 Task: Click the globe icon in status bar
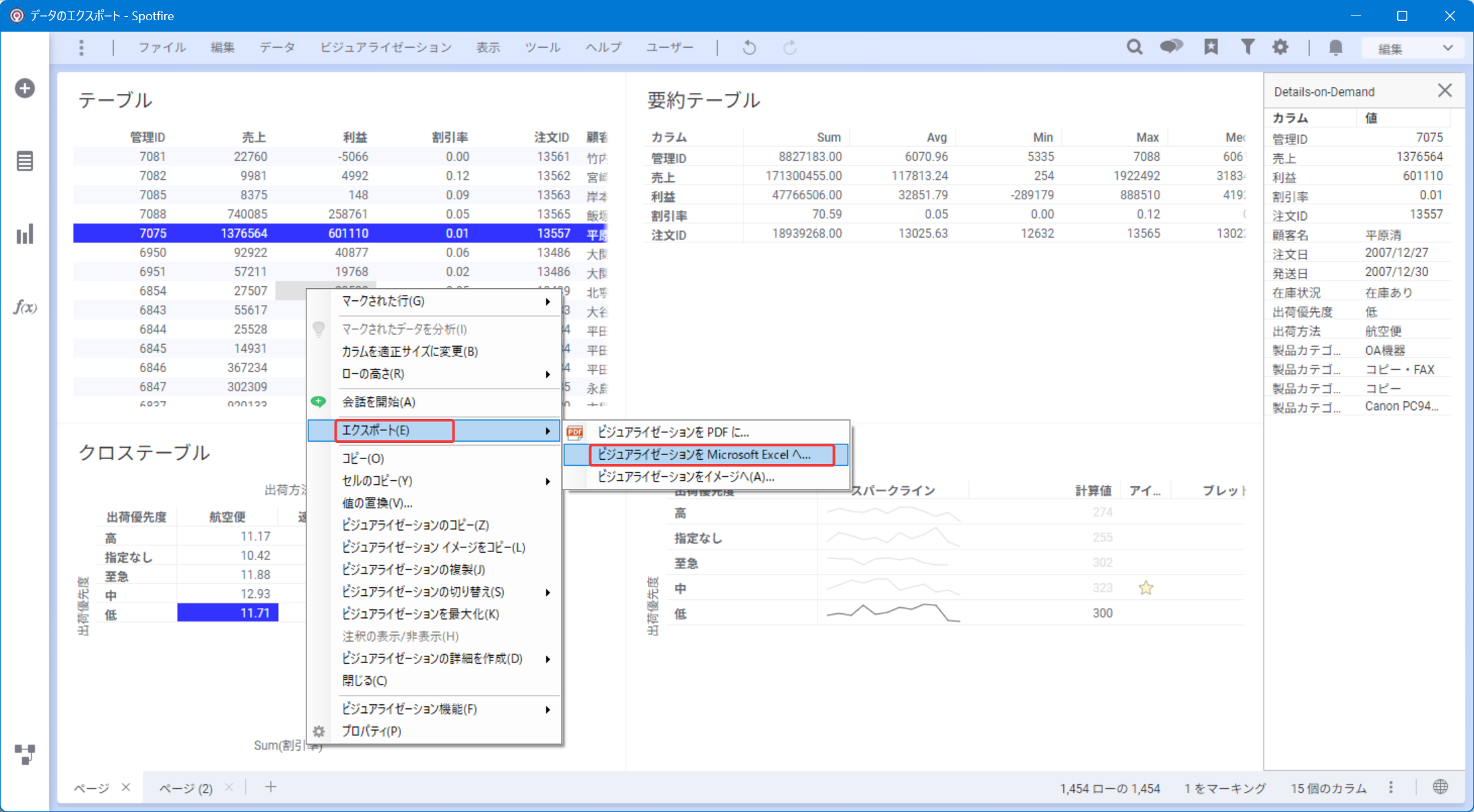click(x=1440, y=786)
